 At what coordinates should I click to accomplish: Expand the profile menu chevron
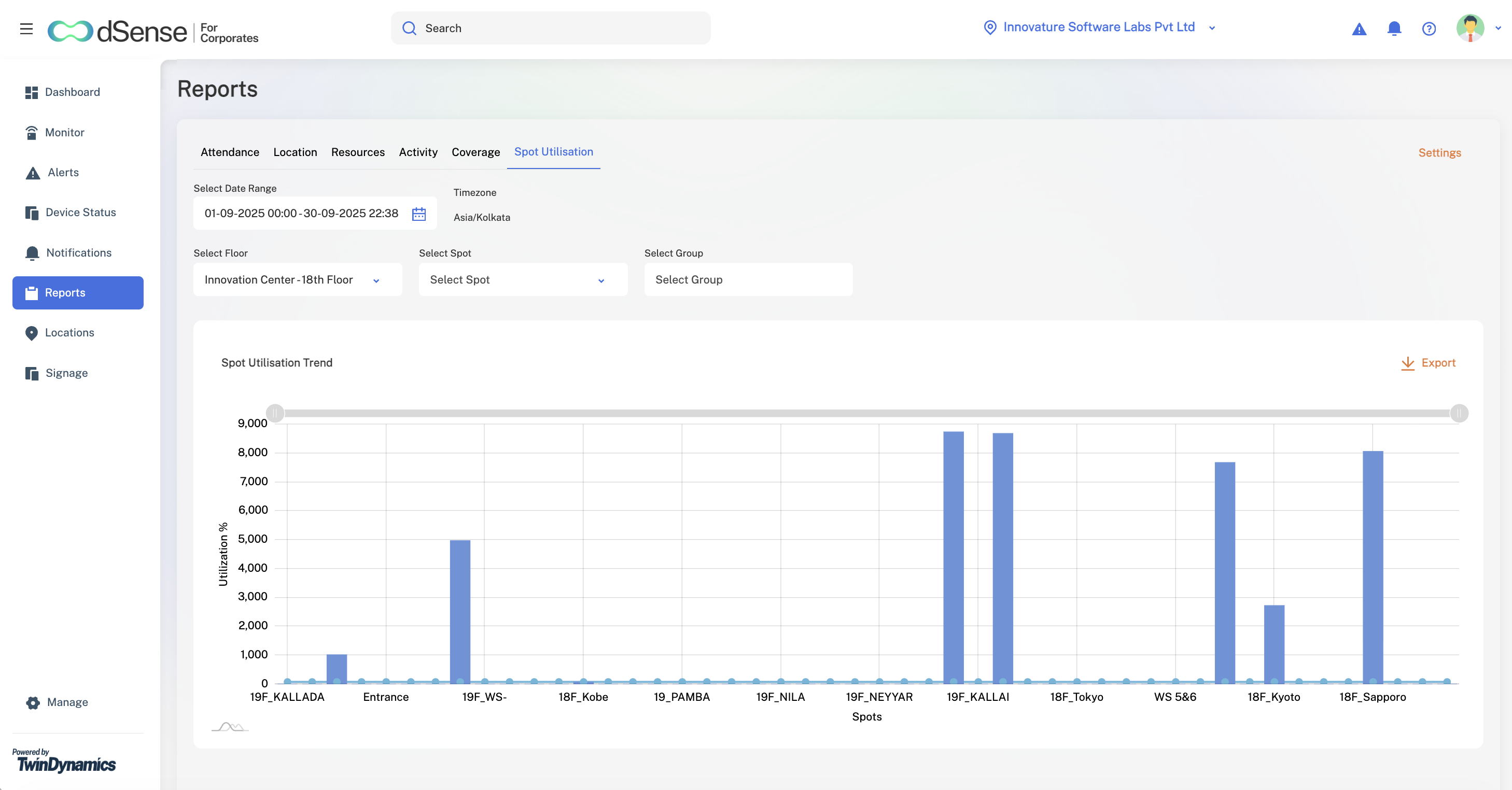(x=1499, y=28)
